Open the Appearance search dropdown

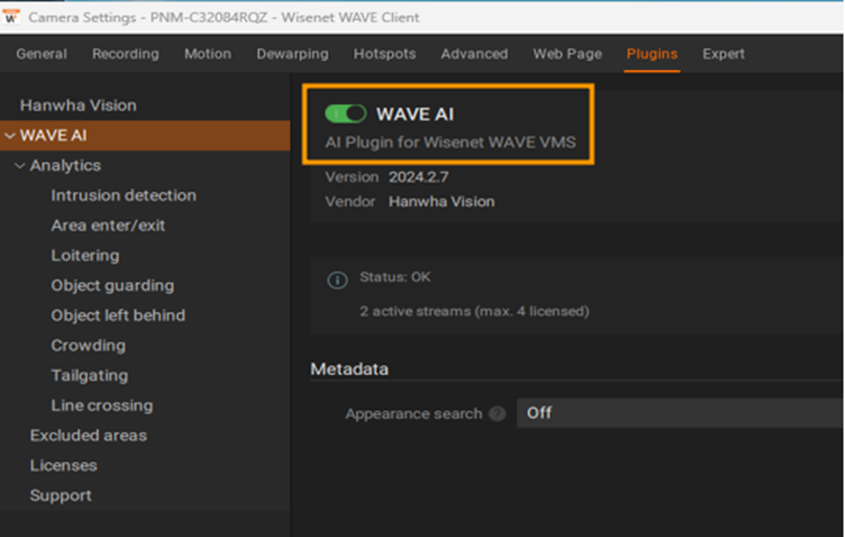[680, 413]
